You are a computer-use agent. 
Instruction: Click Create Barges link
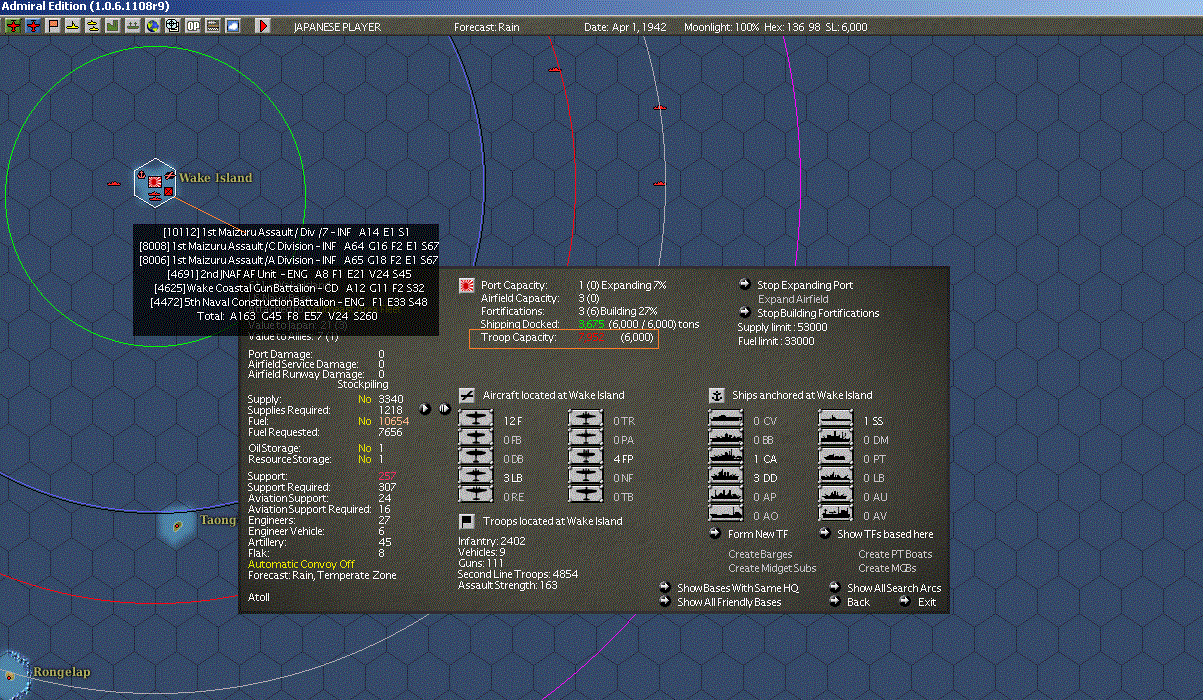click(x=760, y=554)
